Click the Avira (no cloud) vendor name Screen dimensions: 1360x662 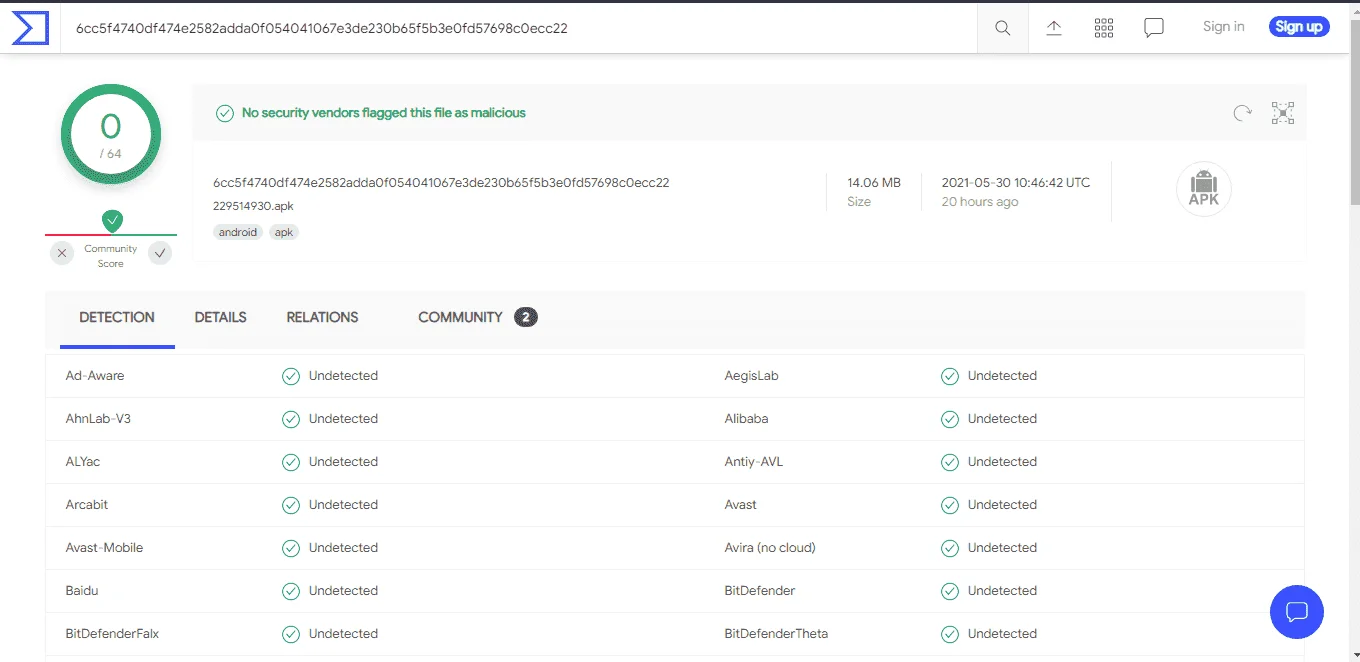(x=770, y=548)
